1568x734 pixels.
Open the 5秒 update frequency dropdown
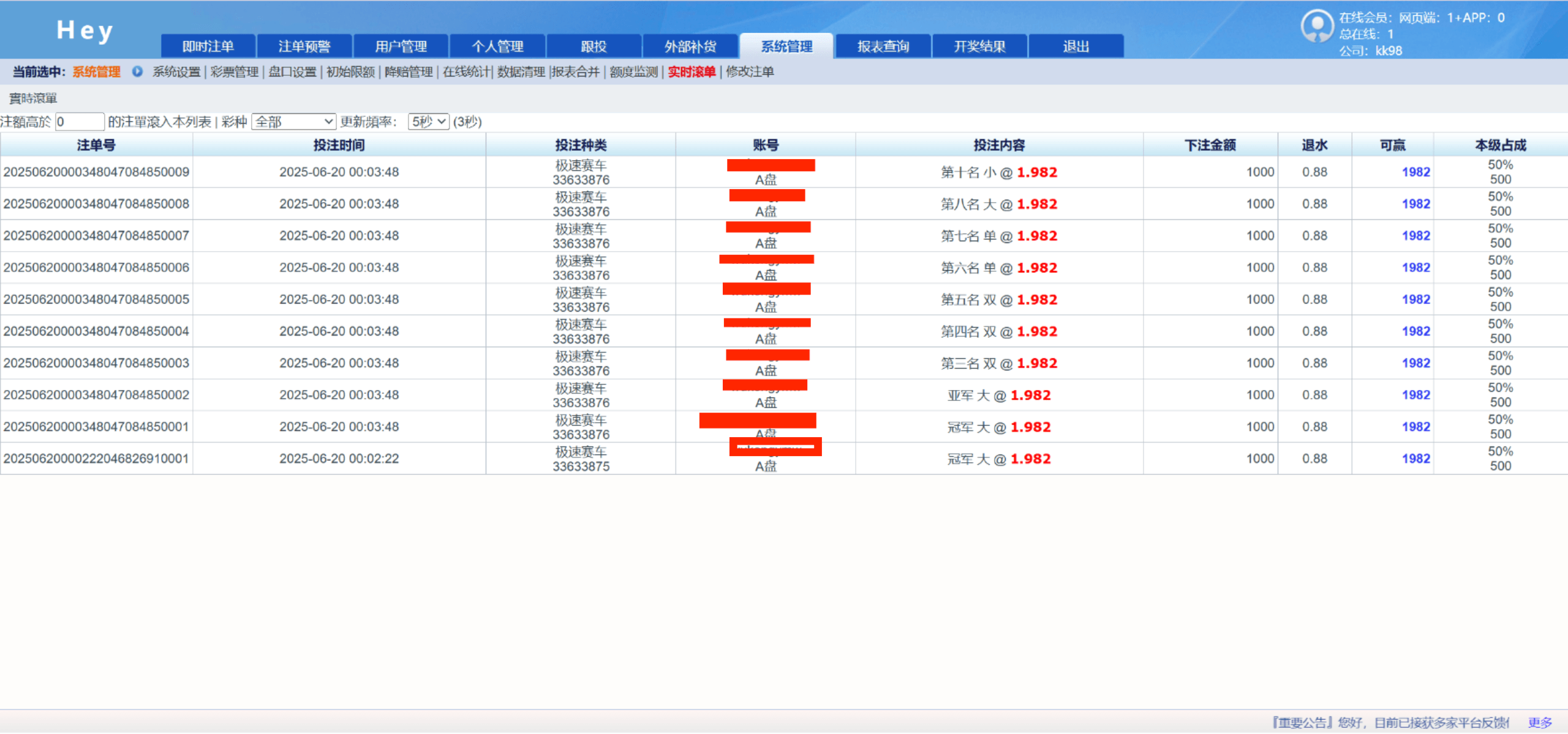click(428, 121)
